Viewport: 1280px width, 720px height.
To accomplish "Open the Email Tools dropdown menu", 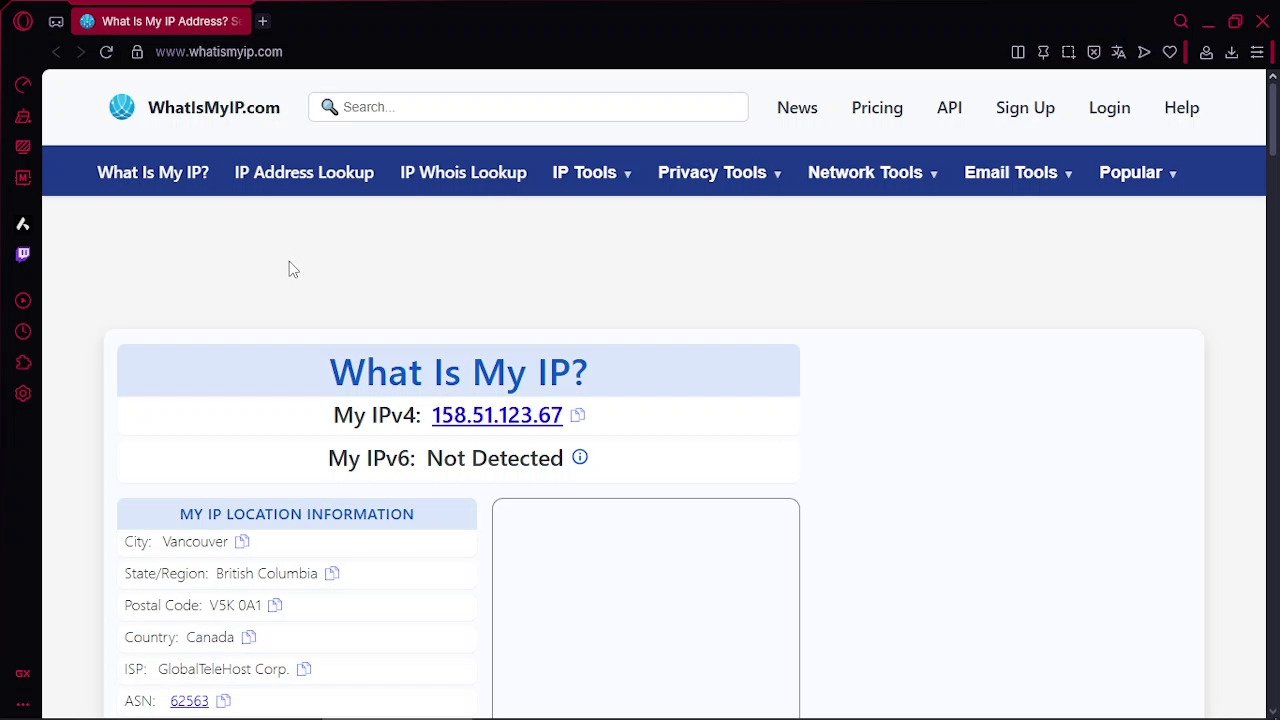I will coord(1018,172).
